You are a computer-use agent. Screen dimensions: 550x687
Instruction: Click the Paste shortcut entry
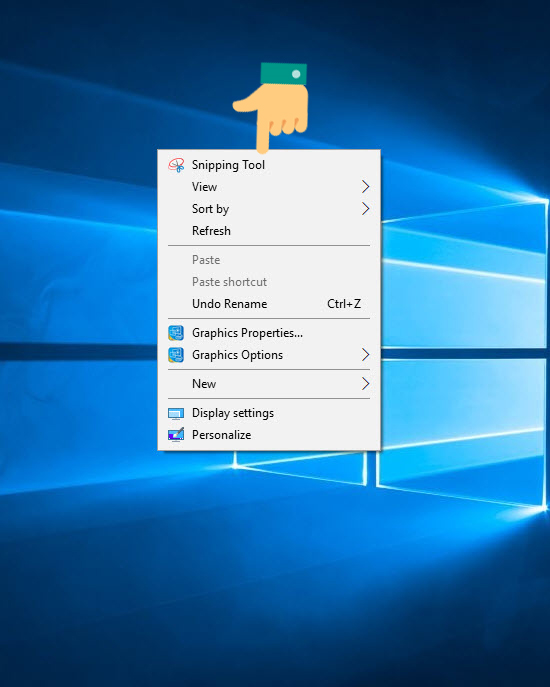pyautogui.click(x=269, y=282)
